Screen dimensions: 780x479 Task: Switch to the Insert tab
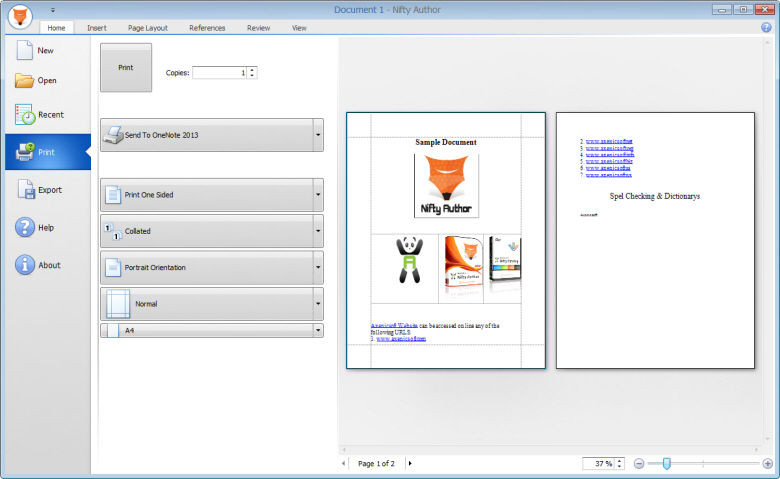click(x=97, y=28)
